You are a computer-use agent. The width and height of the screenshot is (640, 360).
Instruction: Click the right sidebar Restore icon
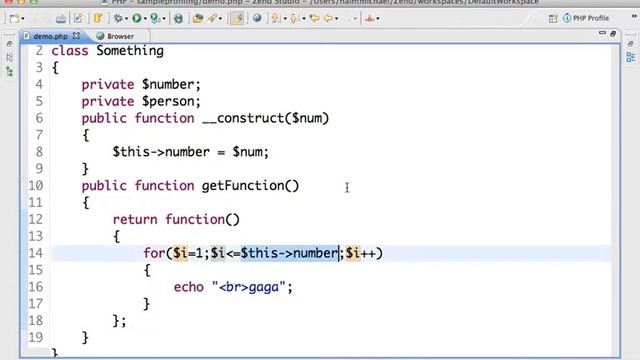630,44
